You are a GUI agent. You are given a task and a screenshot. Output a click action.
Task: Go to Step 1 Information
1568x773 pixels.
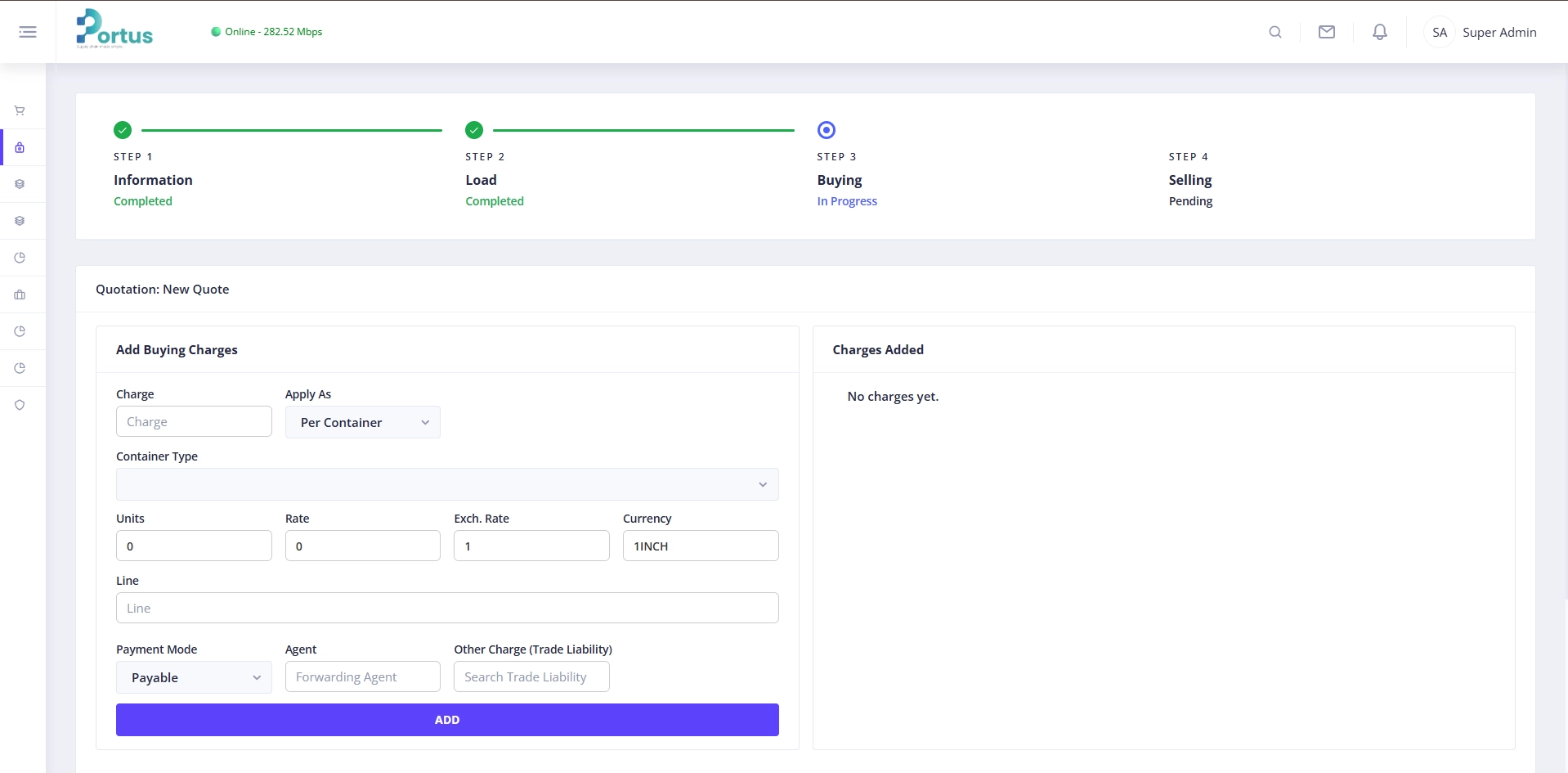[153, 180]
